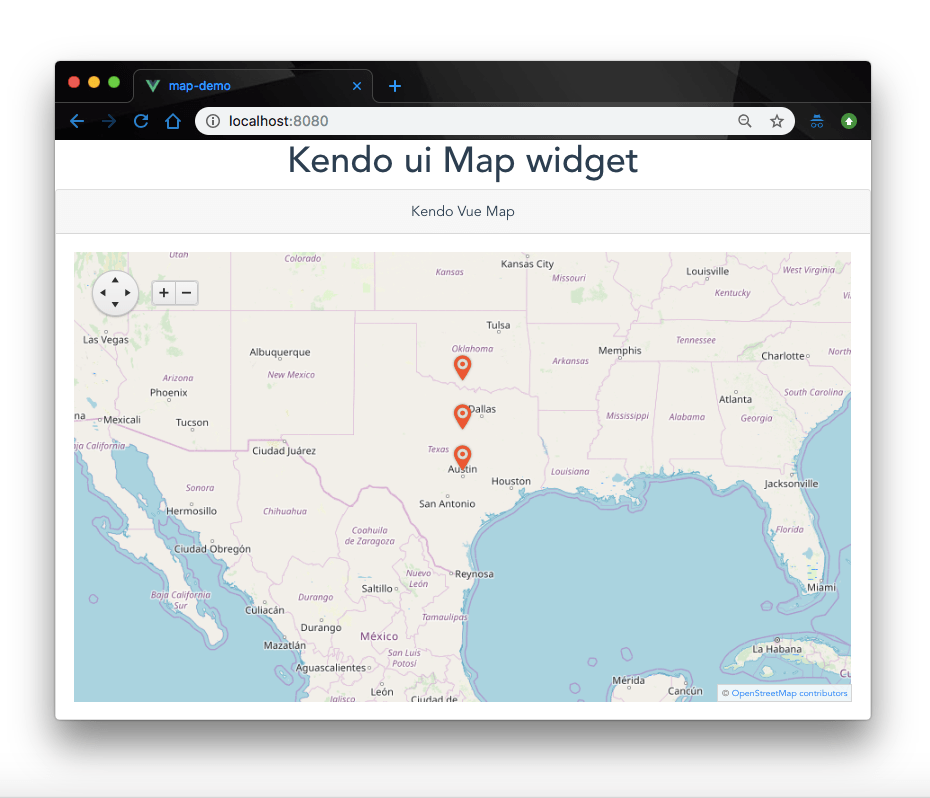Viewport: 930px width, 798px height.
Task: Open the browser home page
Action: click(173, 121)
